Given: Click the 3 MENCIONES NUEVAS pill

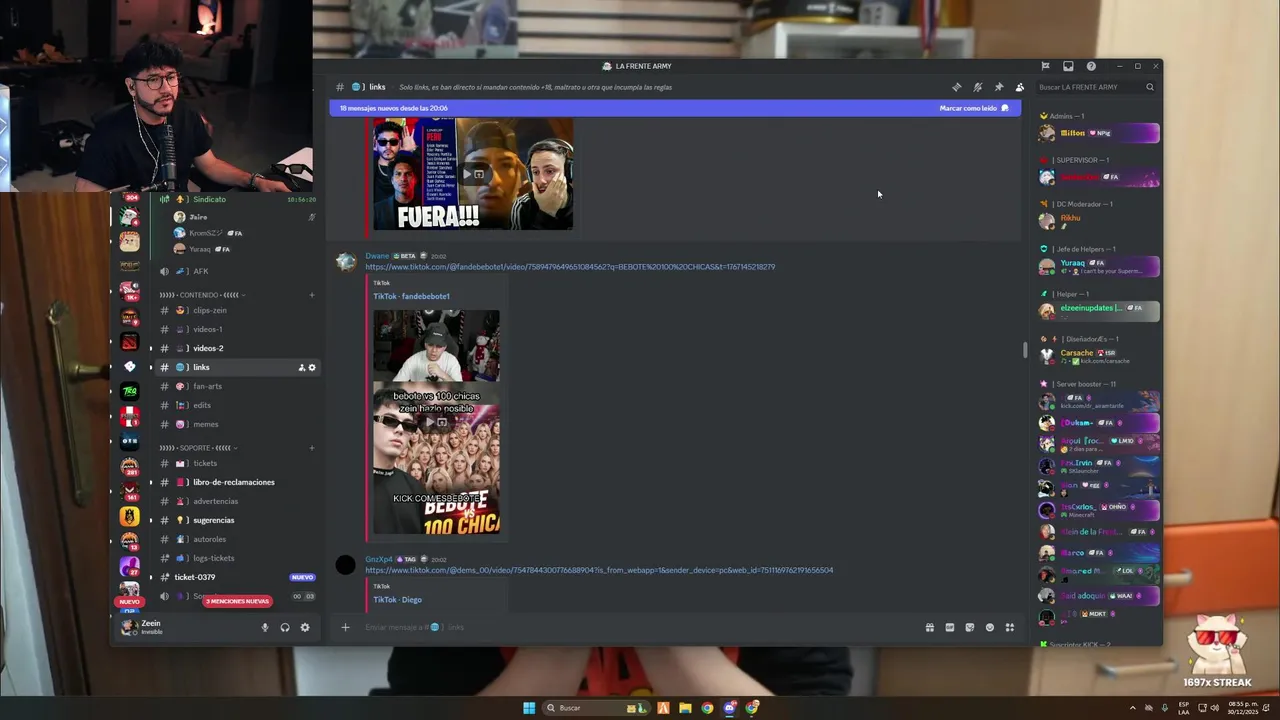Looking at the screenshot, I should 237,601.
